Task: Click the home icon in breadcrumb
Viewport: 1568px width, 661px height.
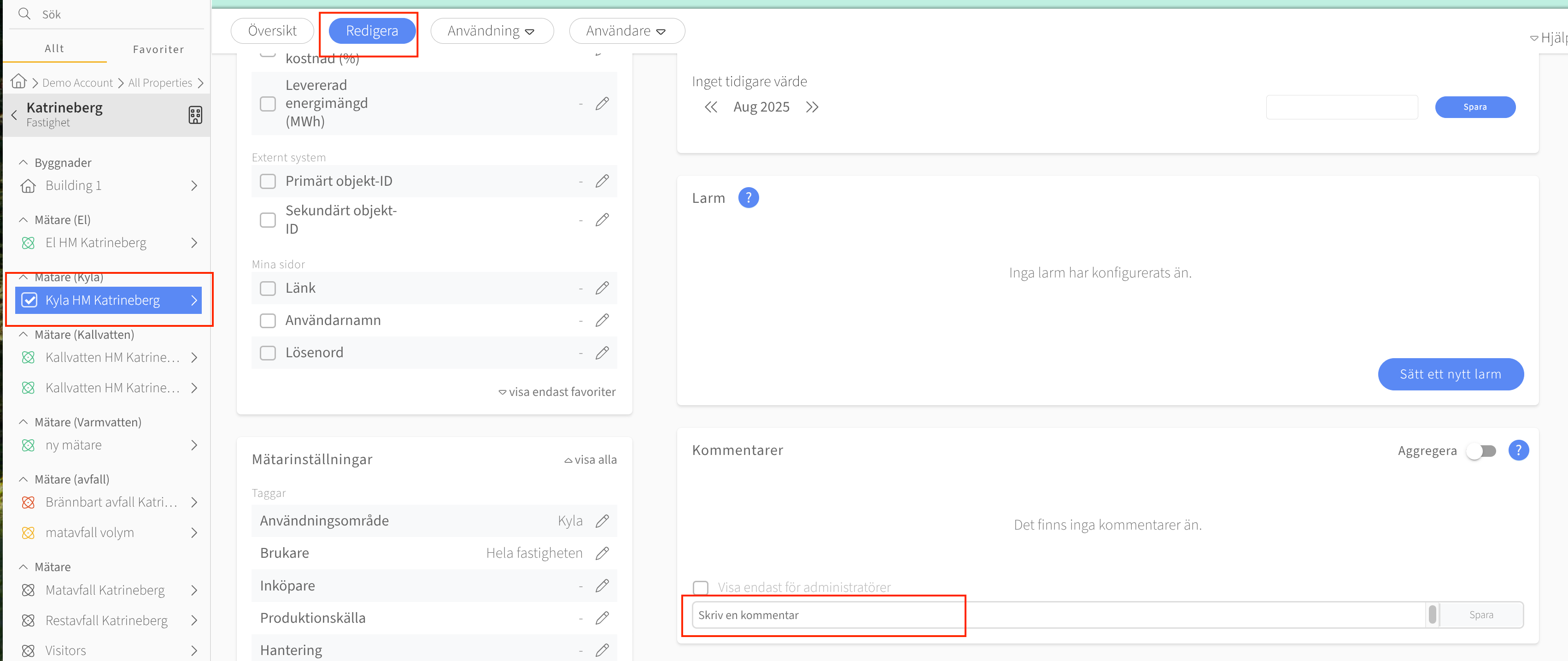Action: tap(19, 81)
